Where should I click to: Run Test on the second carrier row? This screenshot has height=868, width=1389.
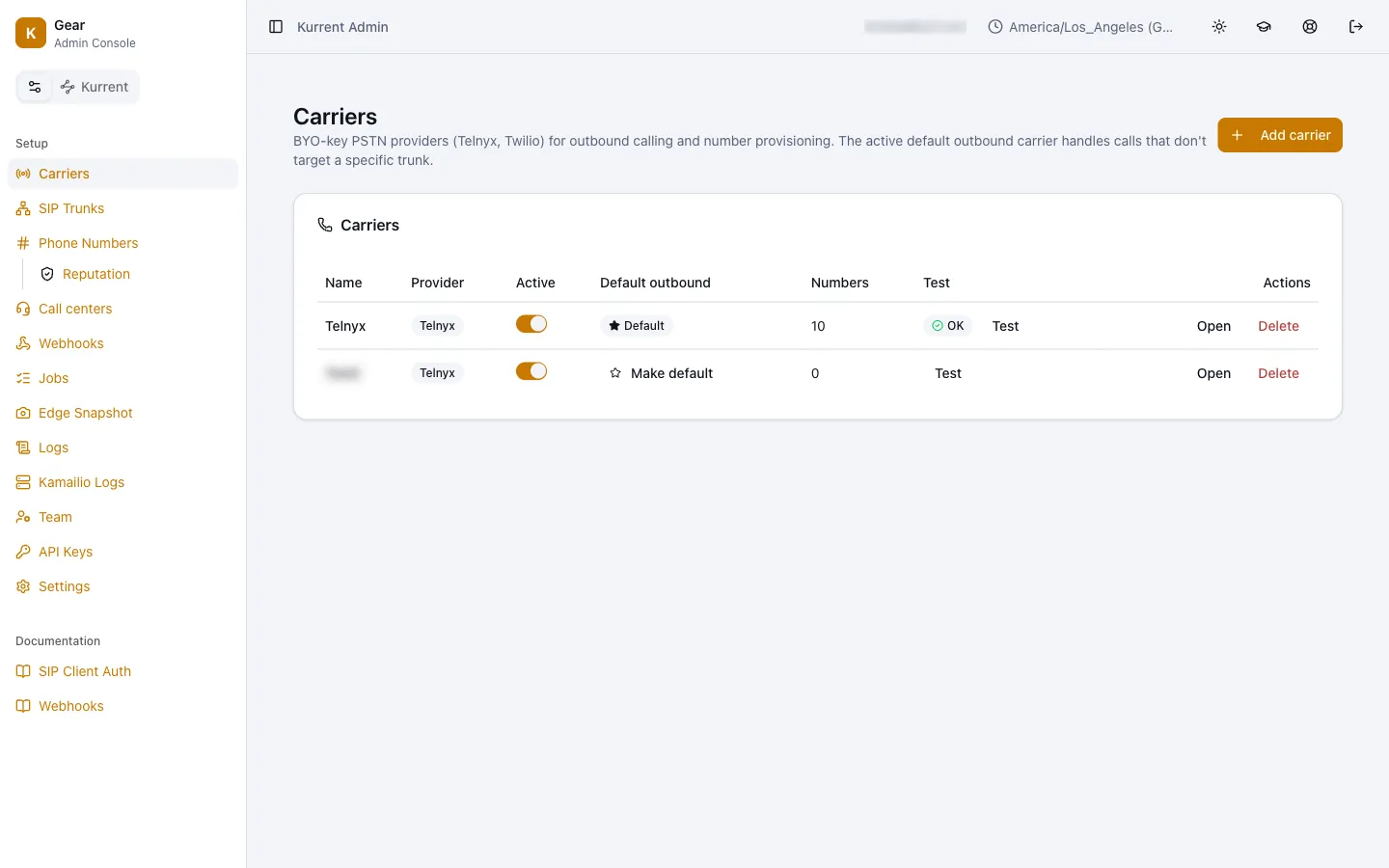[948, 373]
